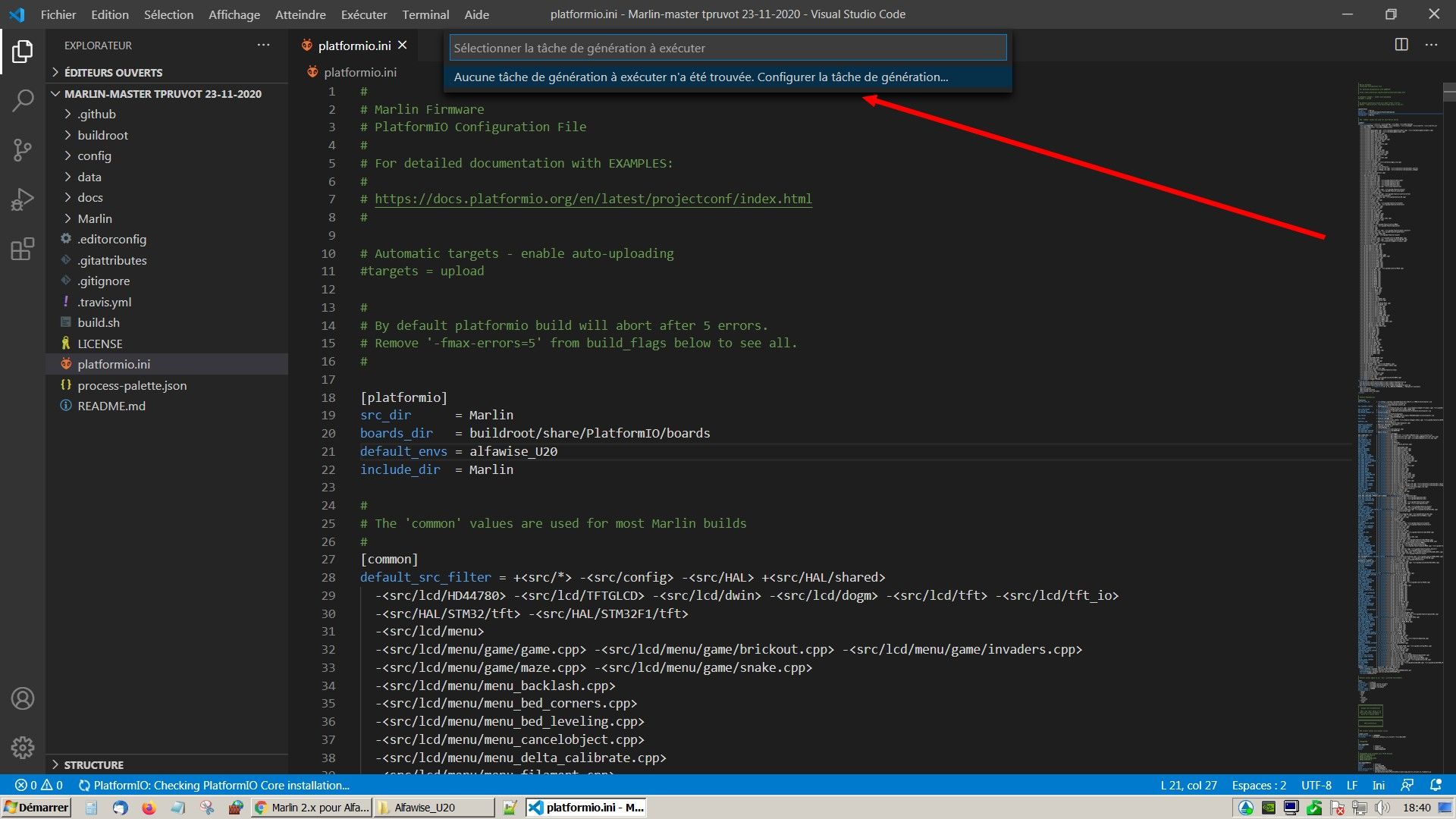Image resolution: width=1456 pixels, height=819 pixels.
Task: Open the Sélection menu
Action: click(168, 14)
